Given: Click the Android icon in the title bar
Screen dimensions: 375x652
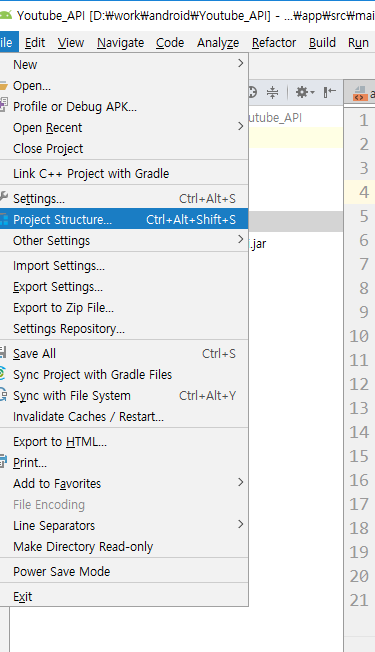Looking at the screenshot, I should [5, 15].
